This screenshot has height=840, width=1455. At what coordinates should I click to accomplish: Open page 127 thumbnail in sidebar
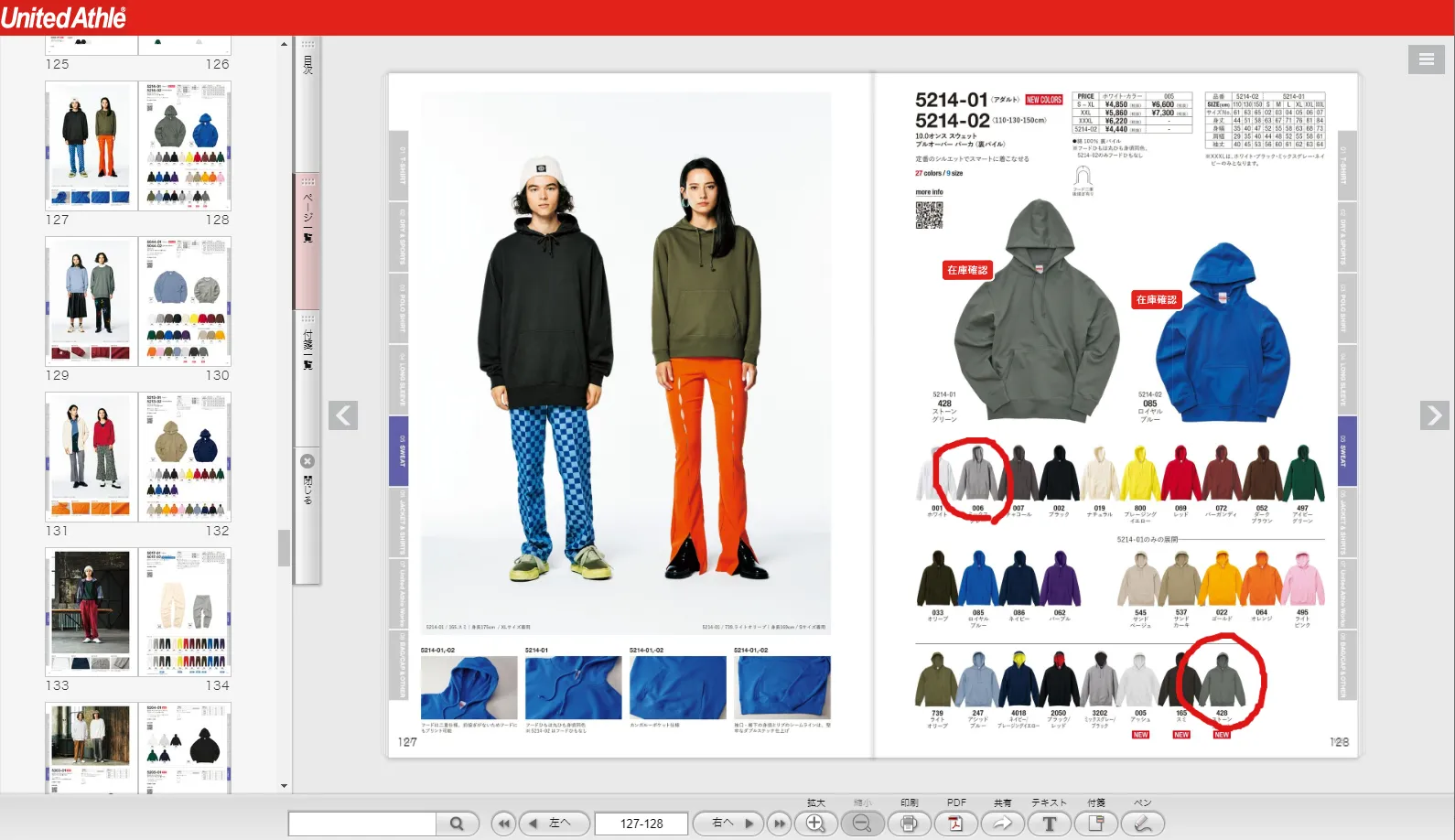point(92,145)
